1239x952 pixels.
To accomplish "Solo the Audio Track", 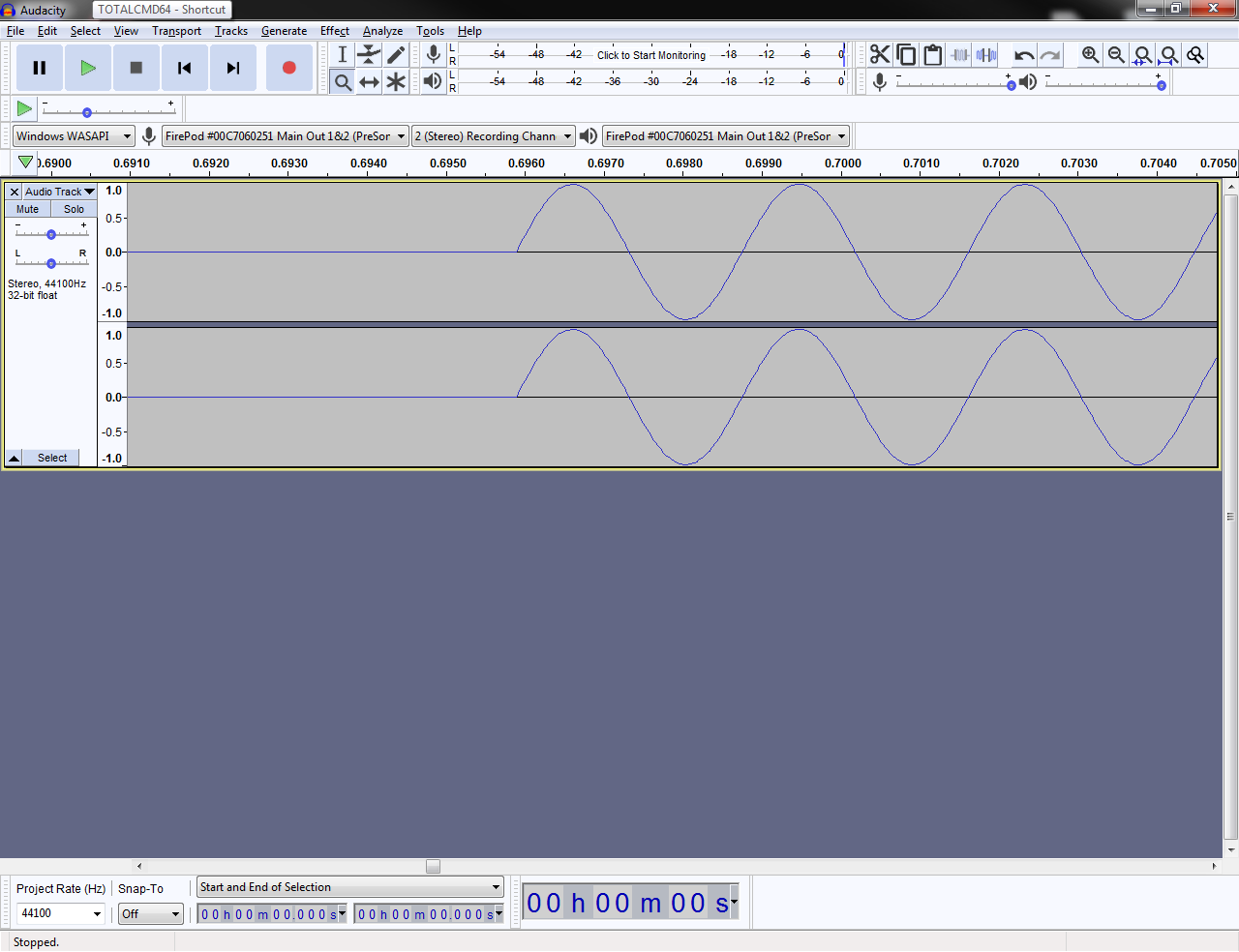I will (74, 209).
